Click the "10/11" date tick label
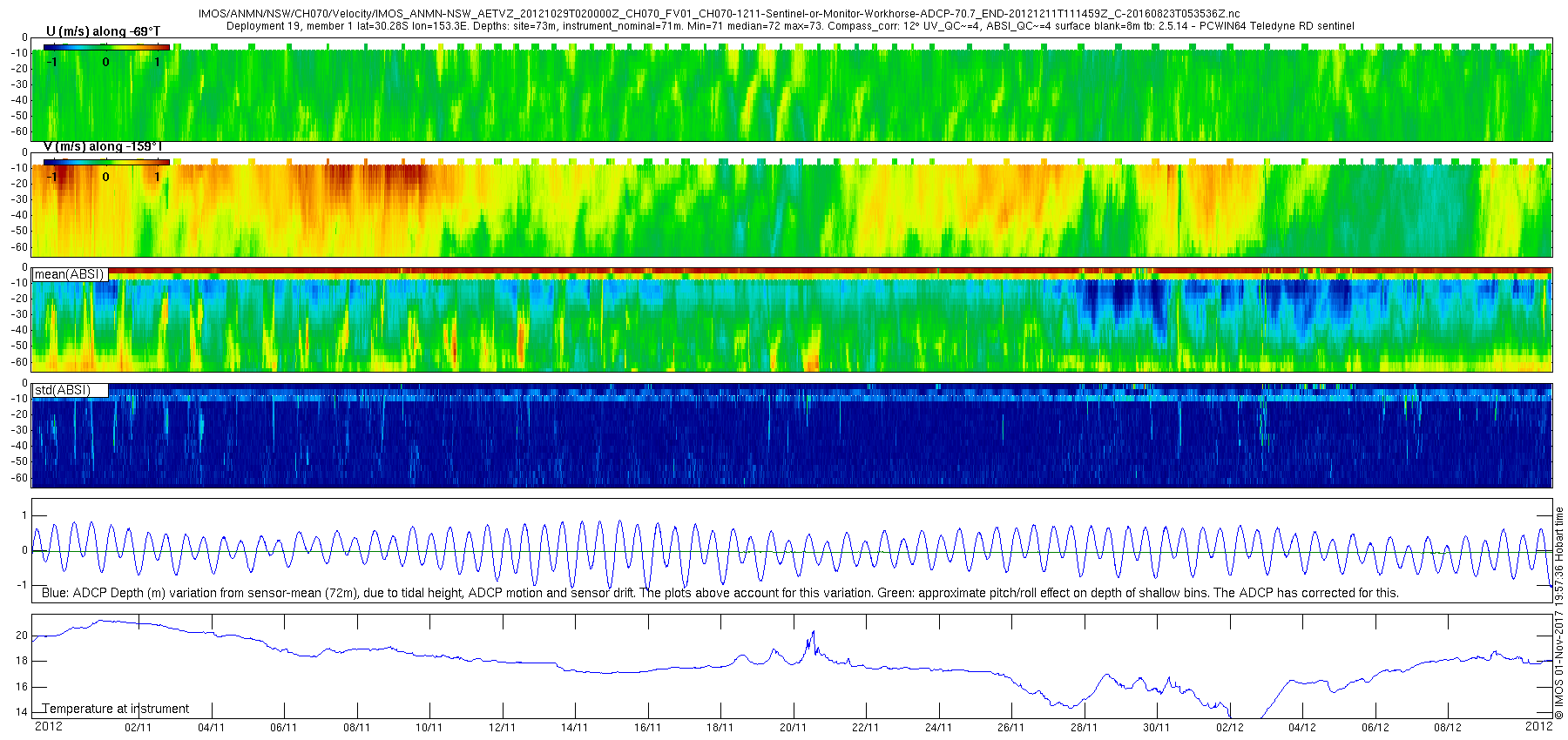Viewport: 1568px width, 740px height. [x=429, y=728]
